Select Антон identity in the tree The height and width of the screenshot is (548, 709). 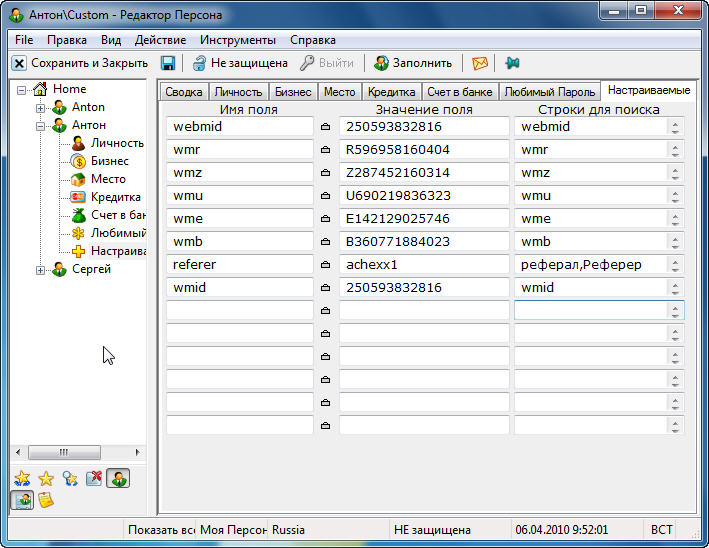pos(89,125)
